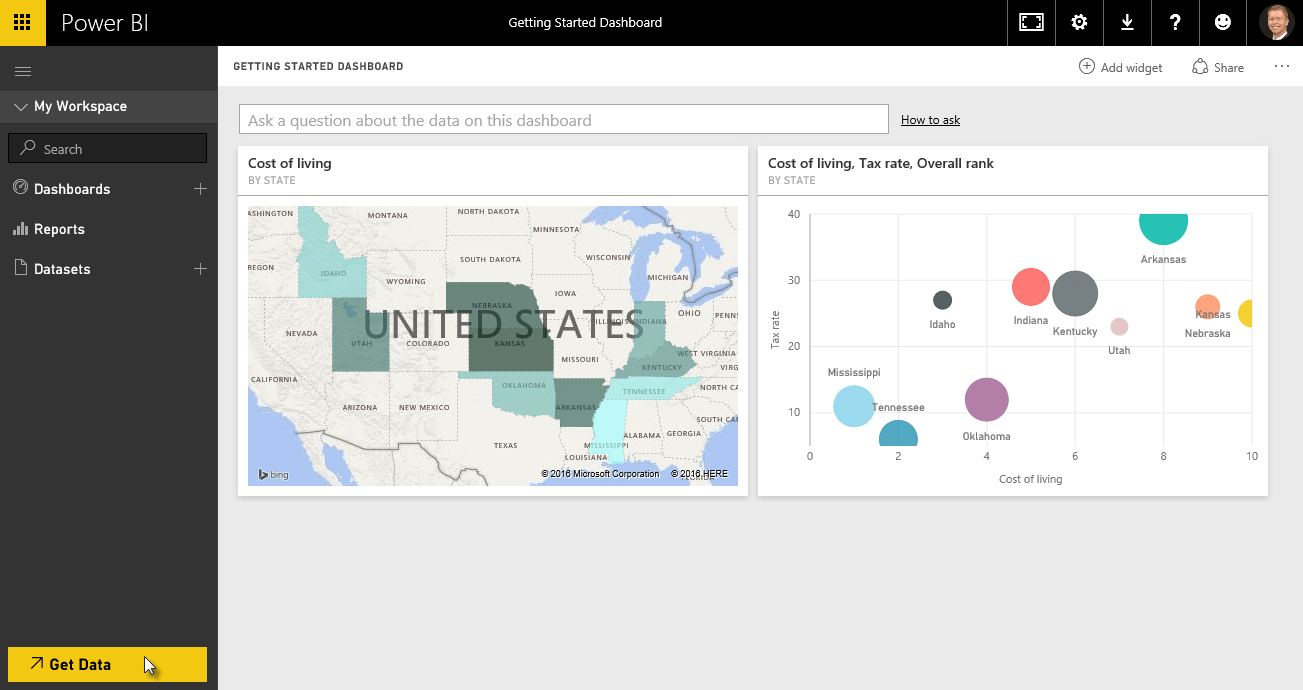Open the user profile picture

pos(1275,22)
